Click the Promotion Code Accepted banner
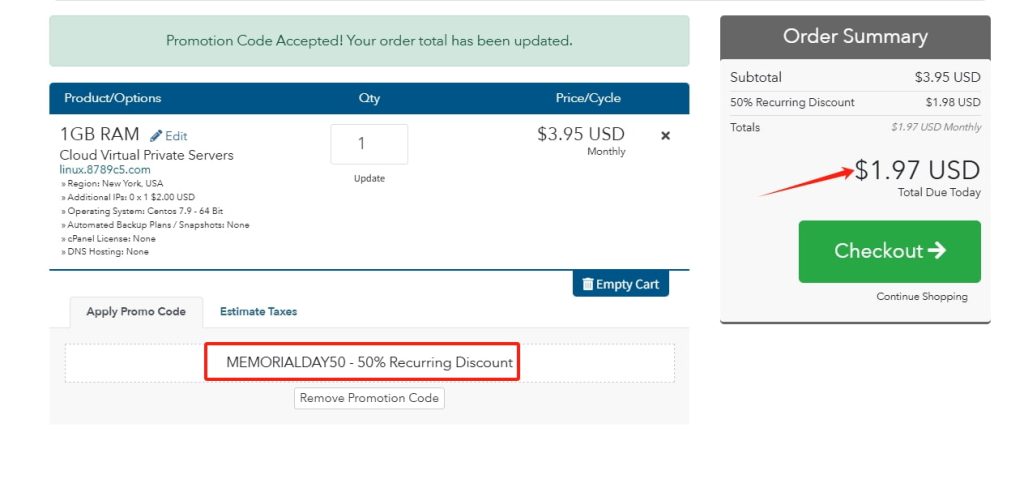1024x492 pixels. [x=369, y=41]
